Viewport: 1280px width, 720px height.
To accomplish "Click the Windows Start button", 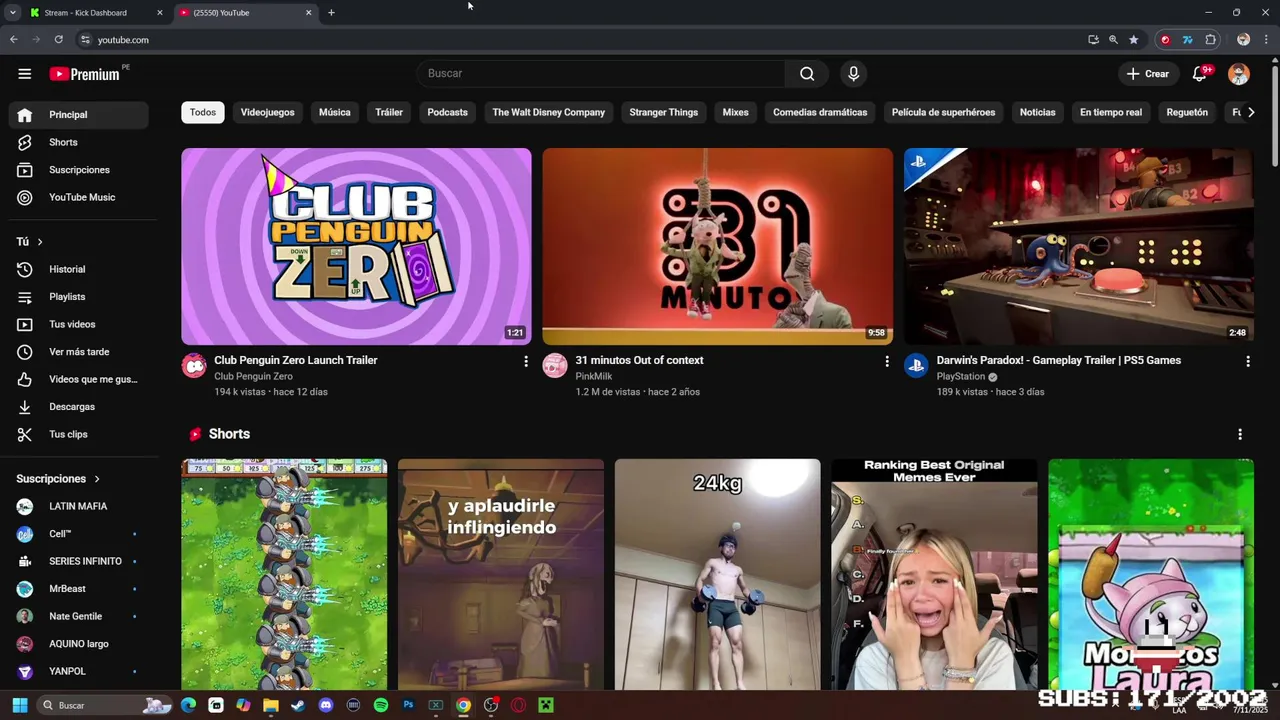I will click(x=19, y=705).
